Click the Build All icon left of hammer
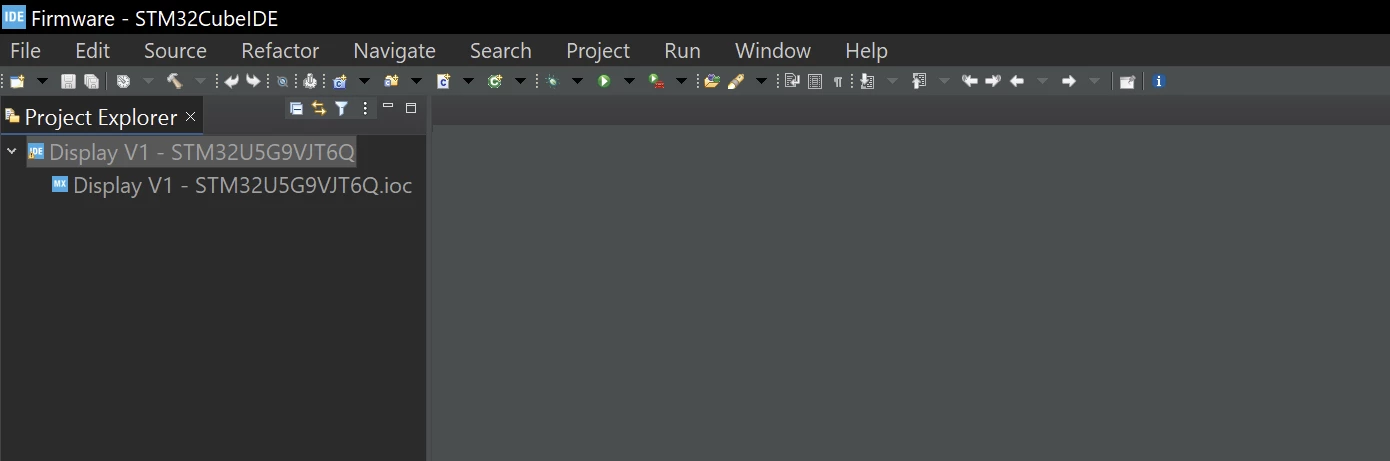This screenshot has width=1390, height=461. 123,81
